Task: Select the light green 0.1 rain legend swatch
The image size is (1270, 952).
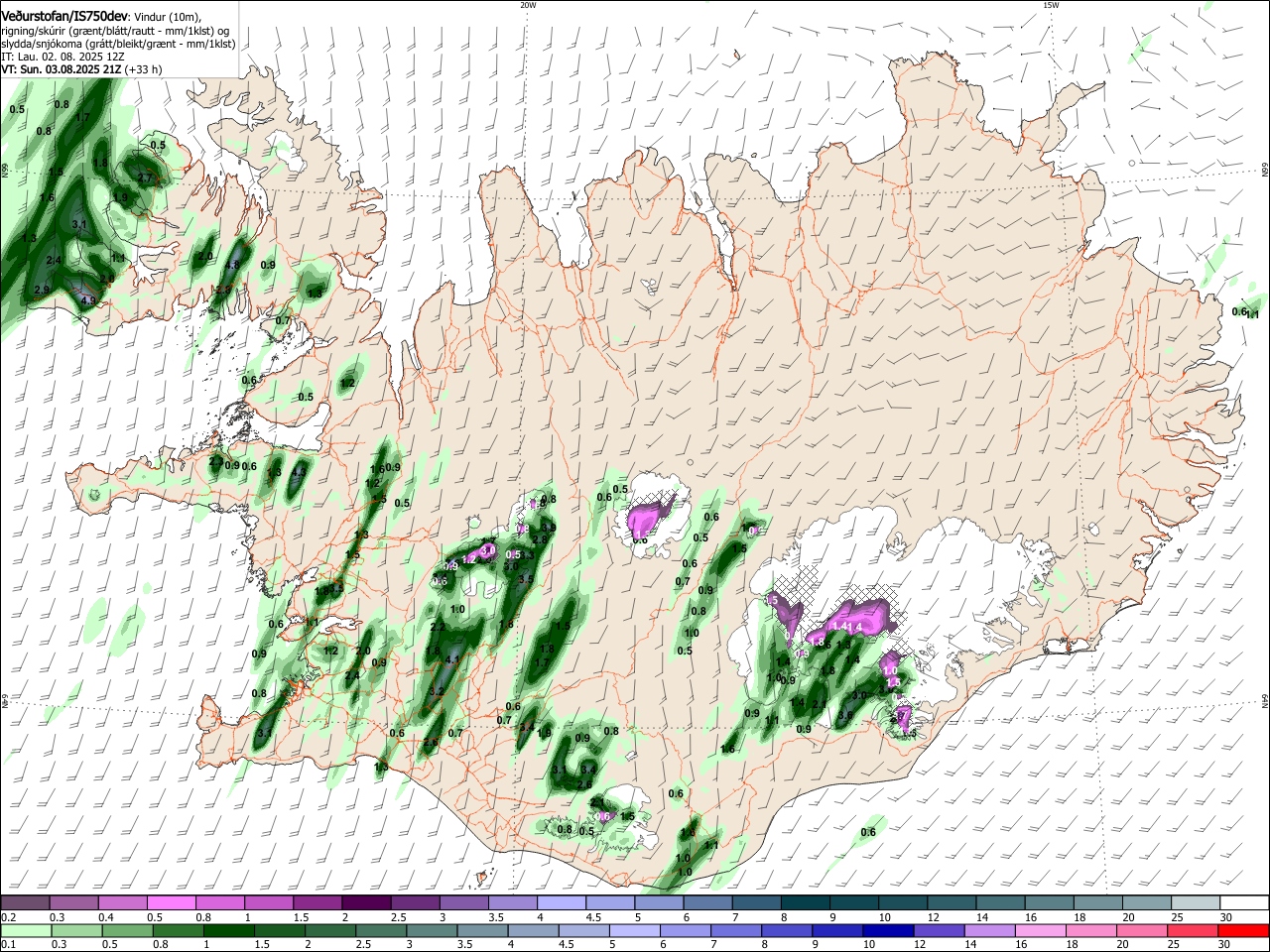Action: tap(24, 930)
